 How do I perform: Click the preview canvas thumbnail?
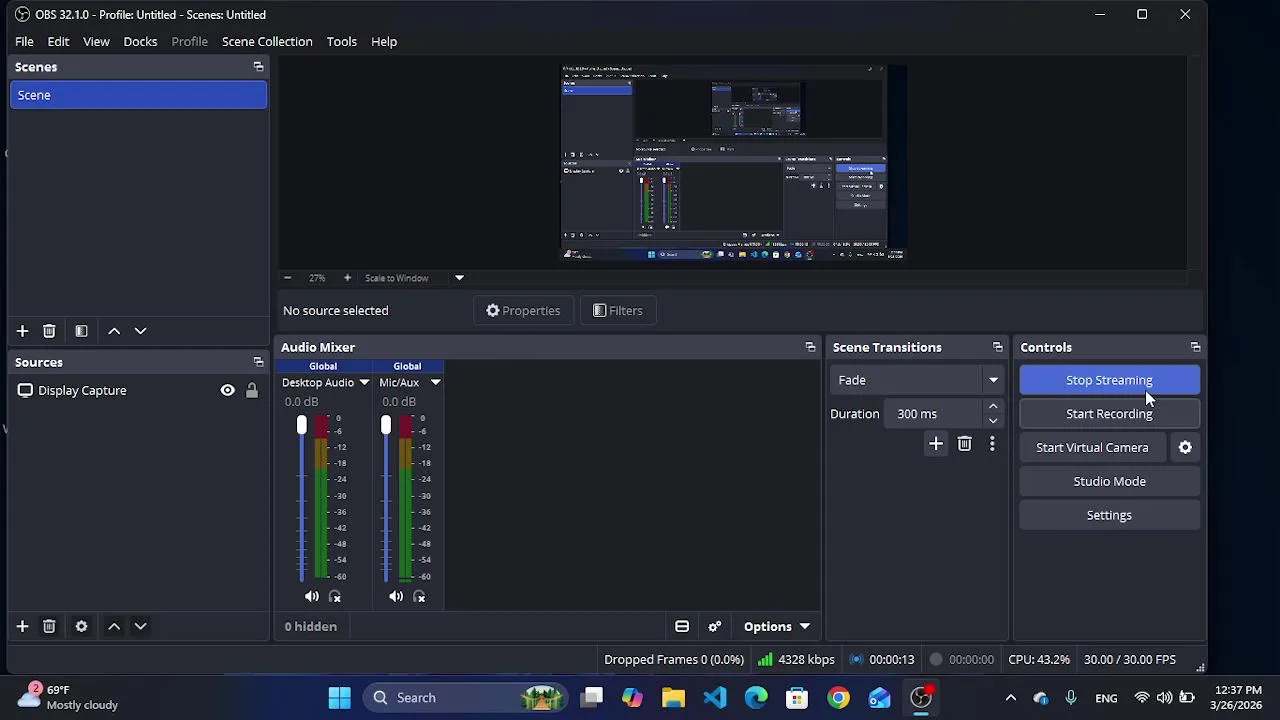(x=733, y=163)
